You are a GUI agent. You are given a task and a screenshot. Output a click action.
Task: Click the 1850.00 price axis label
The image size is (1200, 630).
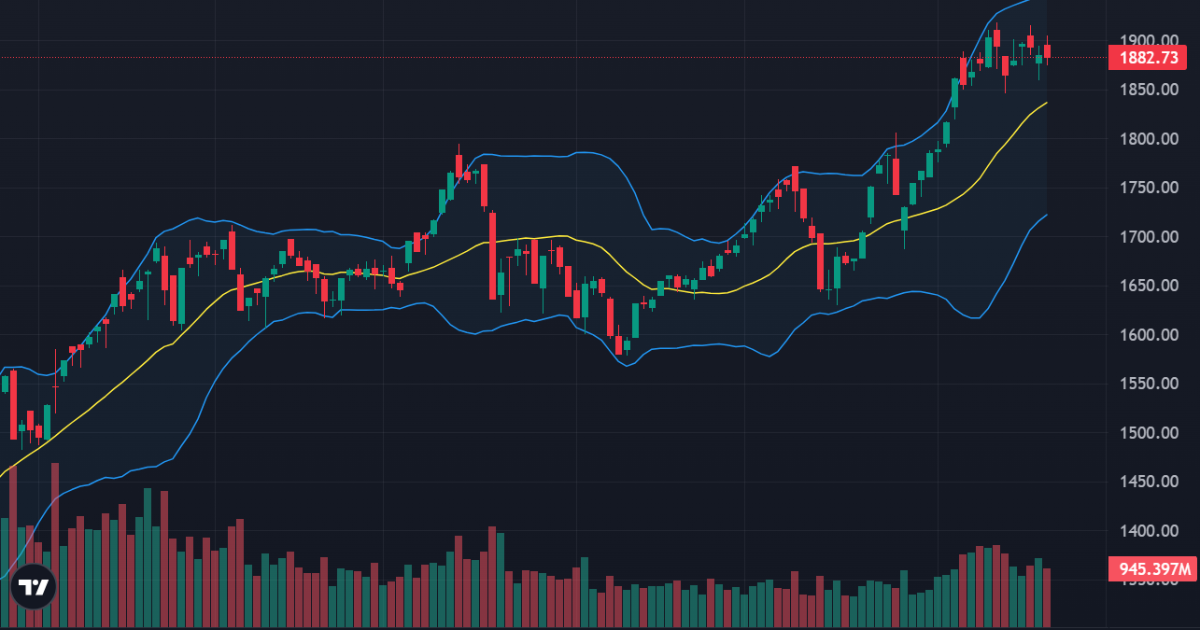pos(1148,90)
